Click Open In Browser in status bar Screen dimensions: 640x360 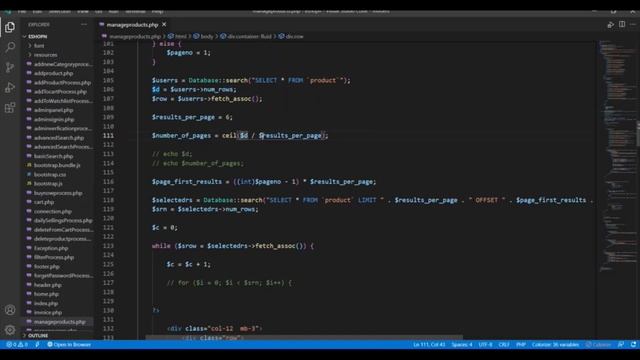coord(69,344)
